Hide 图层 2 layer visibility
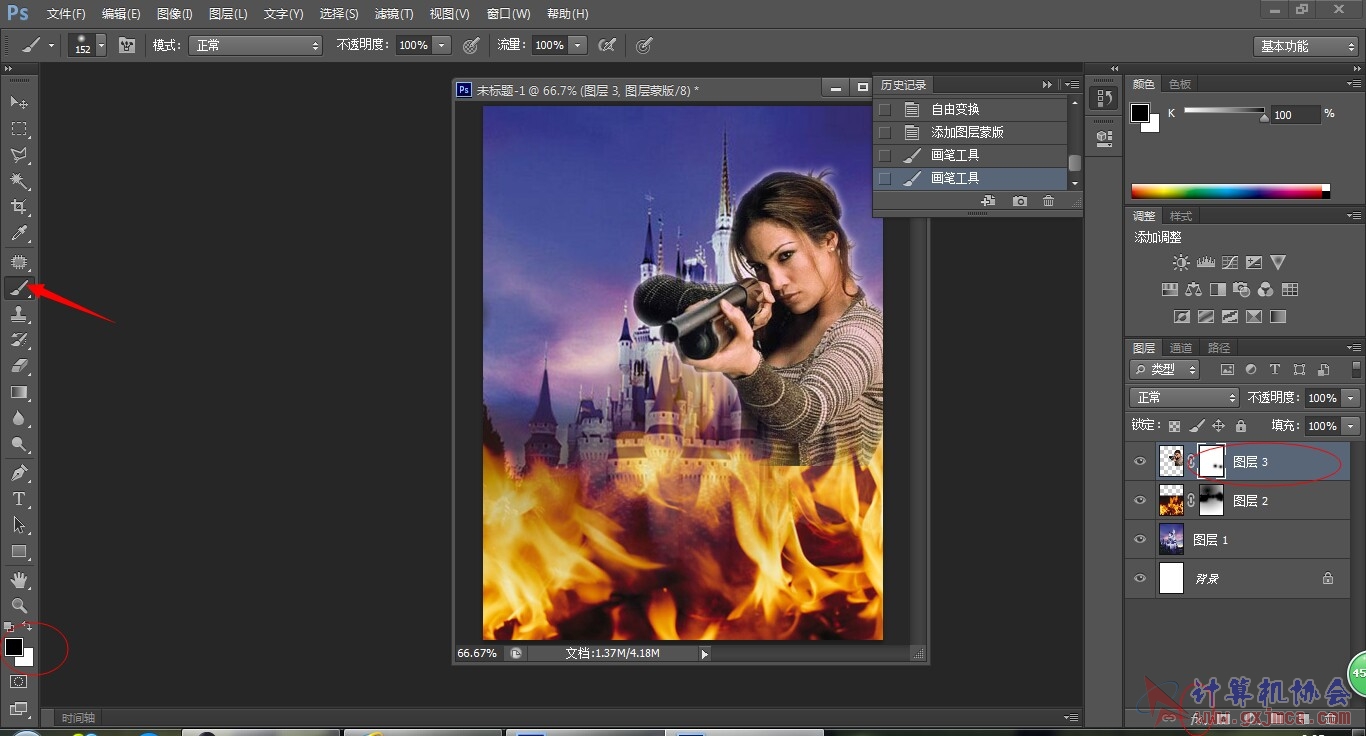 click(1140, 501)
